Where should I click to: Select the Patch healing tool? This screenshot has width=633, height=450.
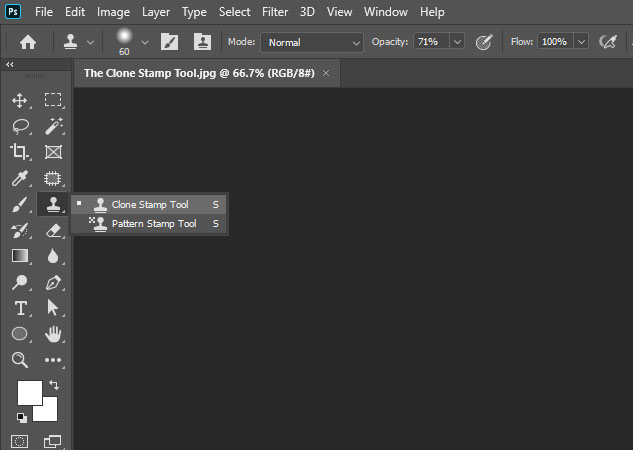point(53,178)
